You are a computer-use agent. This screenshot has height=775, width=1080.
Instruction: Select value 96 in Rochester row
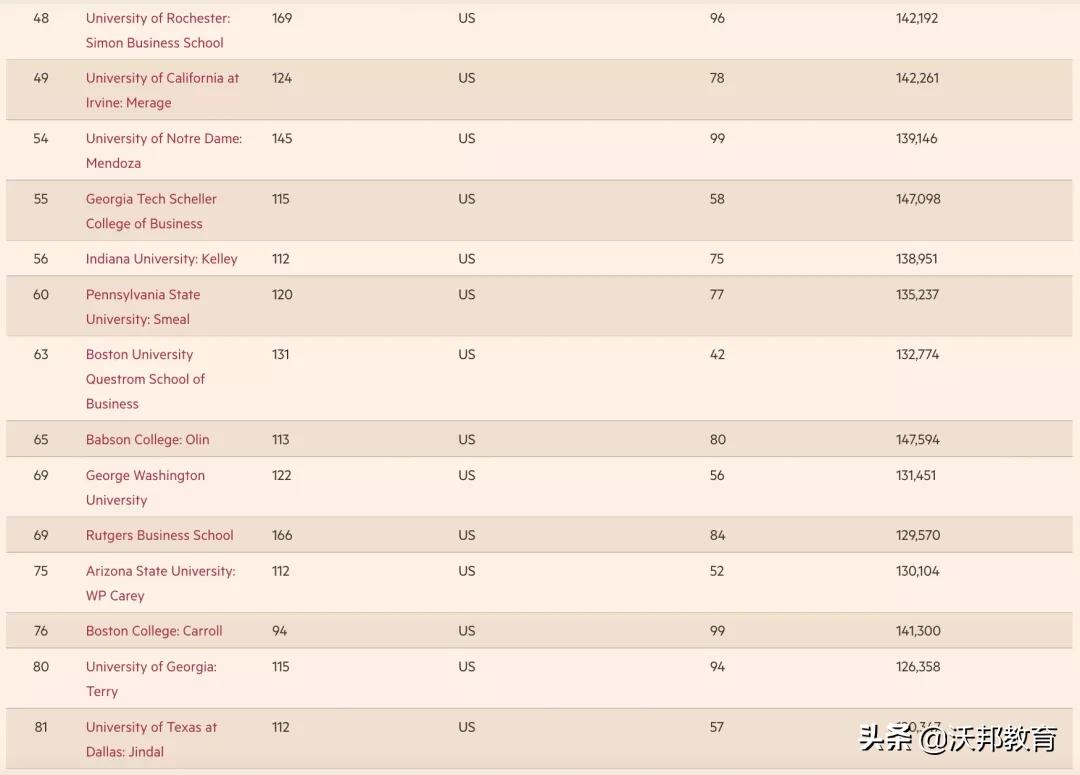[717, 19]
